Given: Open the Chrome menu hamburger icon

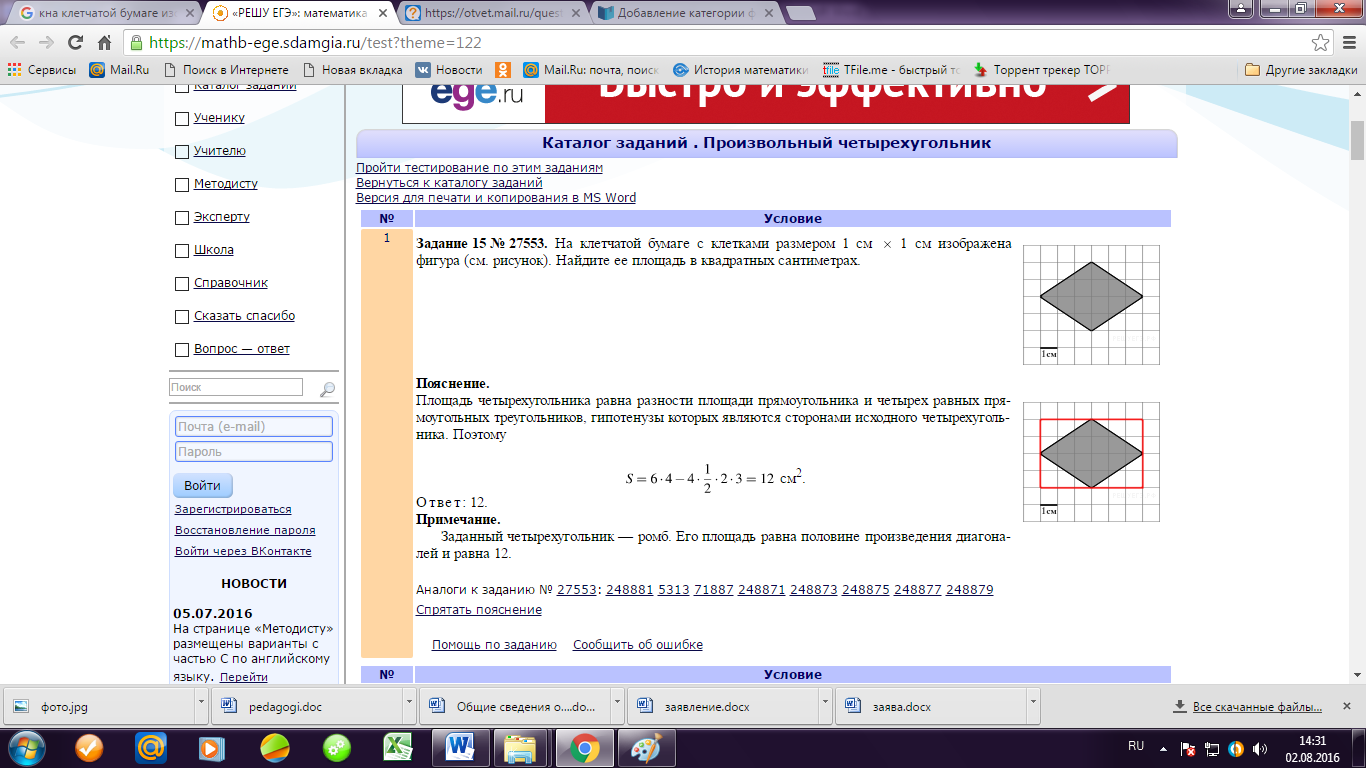Looking at the screenshot, I should click(x=1347, y=43).
